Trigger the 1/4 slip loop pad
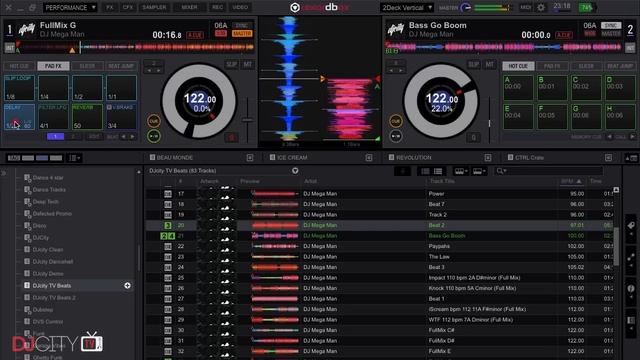 coord(53,87)
